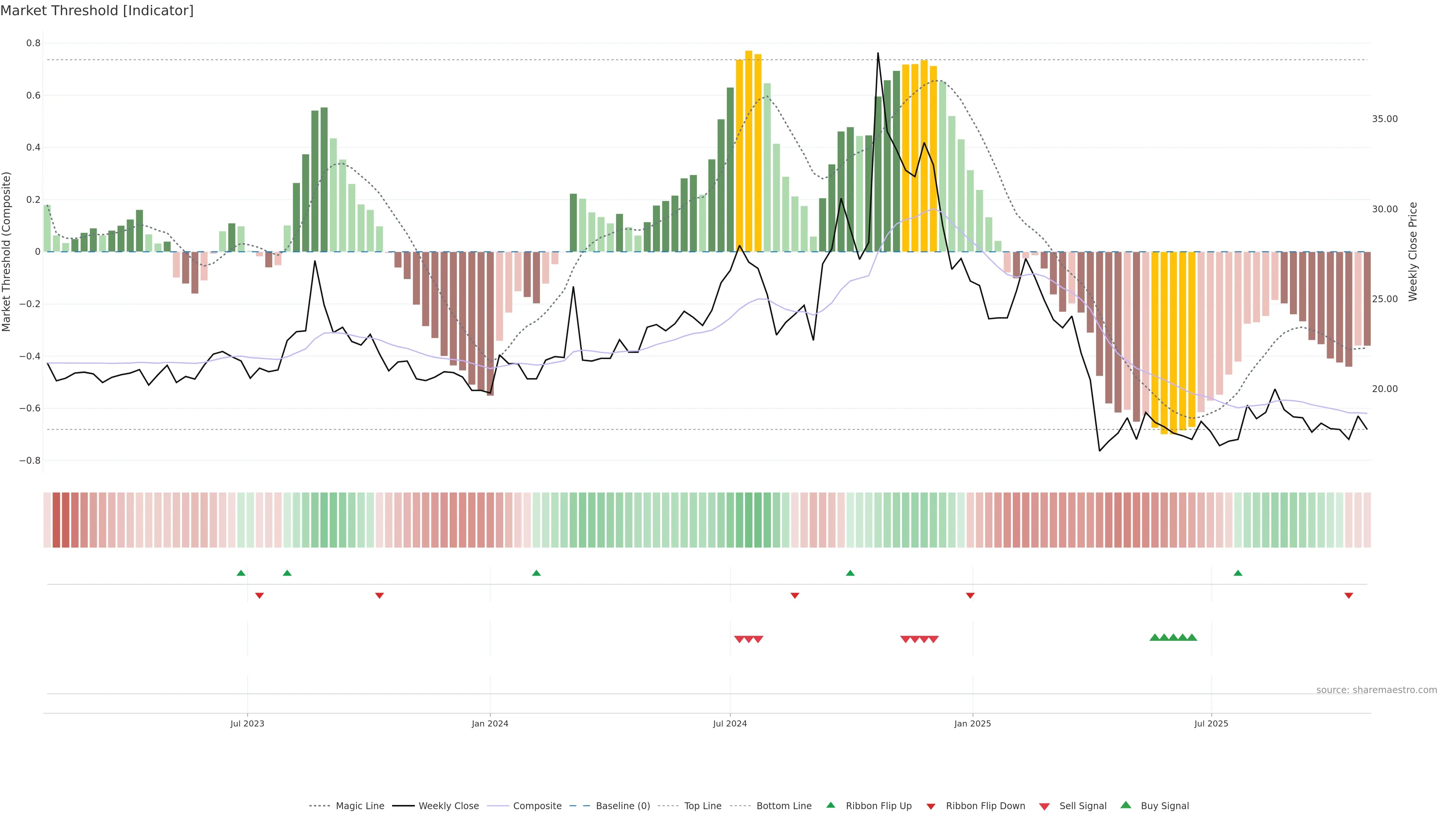Toggle the Weekly Close series in legend
This screenshot has width=1456, height=819.
click(448, 806)
